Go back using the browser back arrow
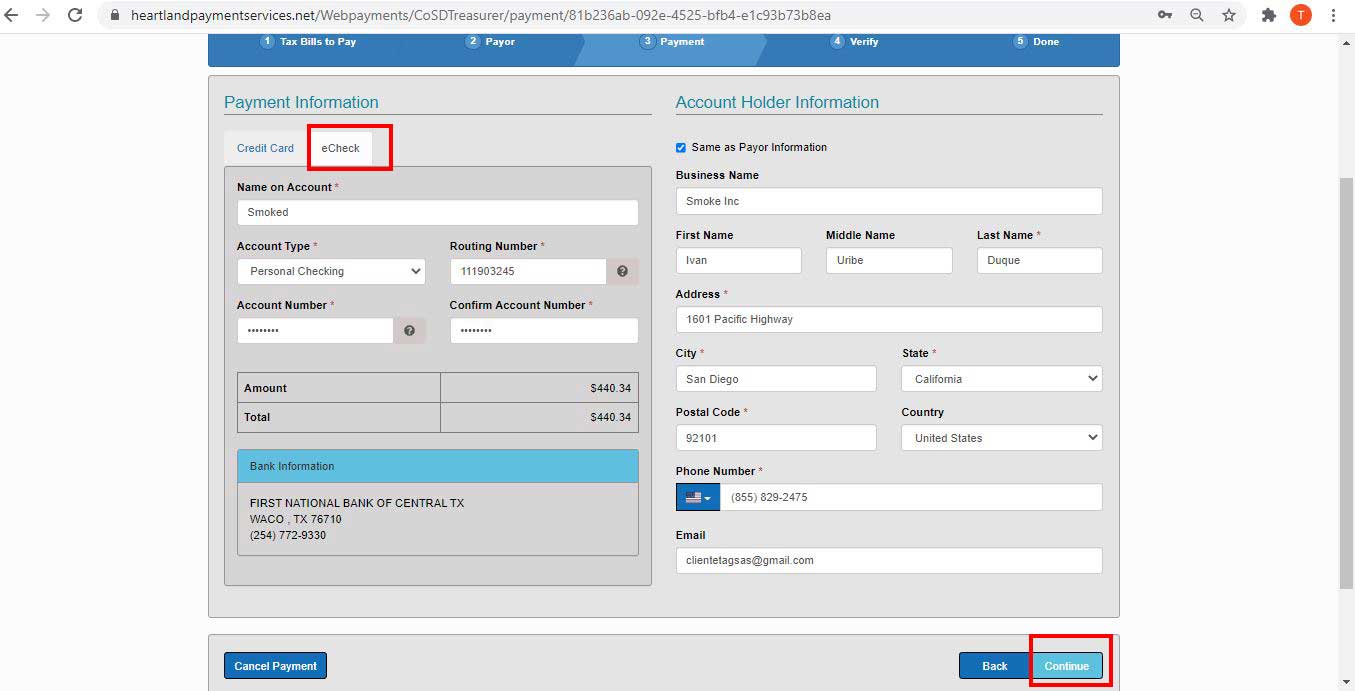The image size is (1355, 691). tap(12, 15)
